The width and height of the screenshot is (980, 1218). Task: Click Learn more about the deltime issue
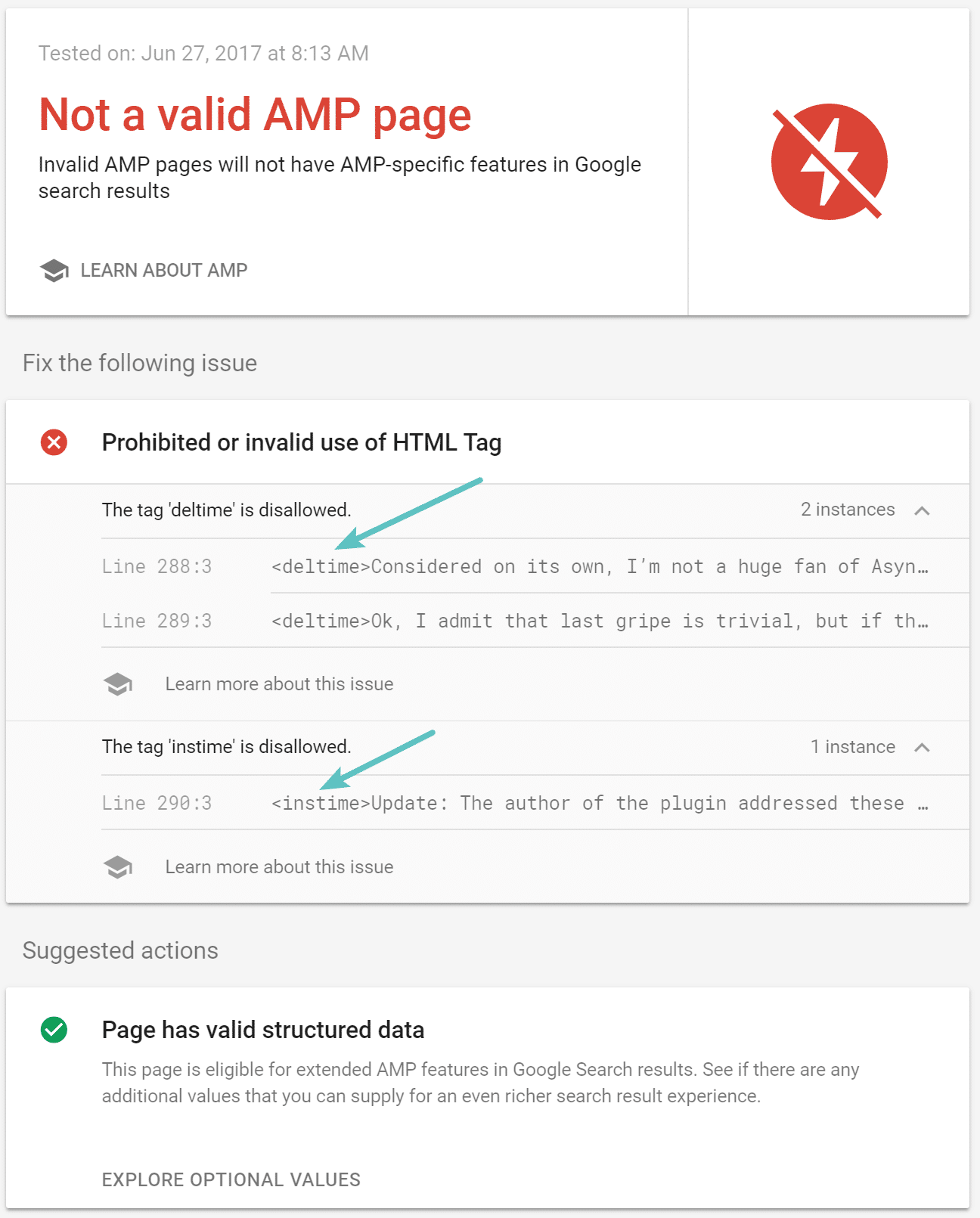tap(279, 683)
